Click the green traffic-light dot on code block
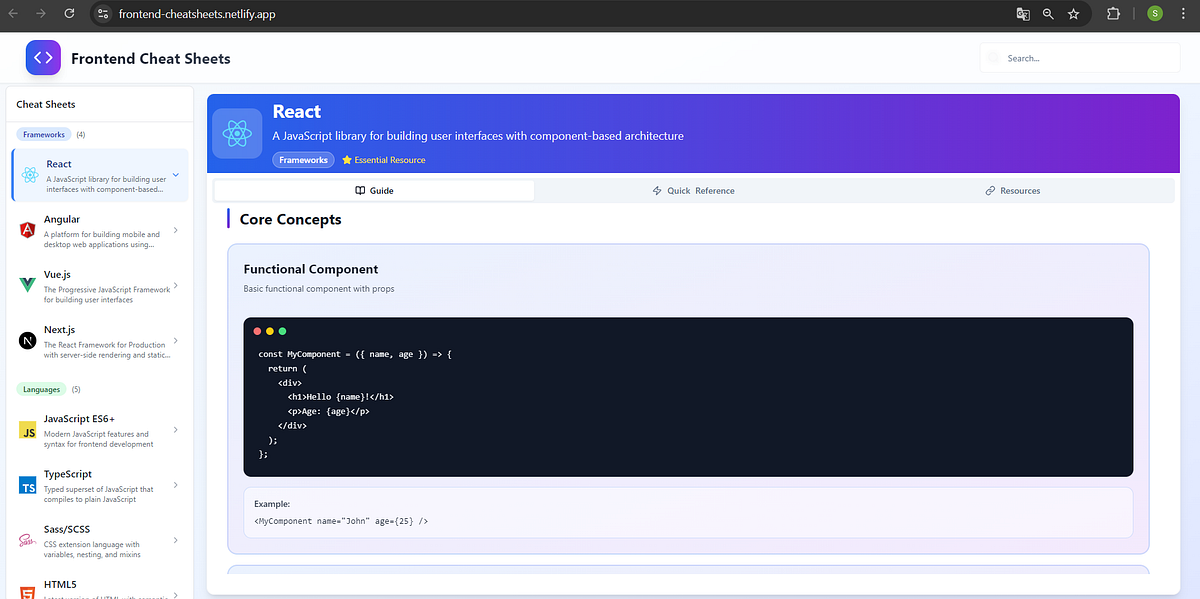The height and width of the screenshot is (599, 1200). click(x=282, y=329)
